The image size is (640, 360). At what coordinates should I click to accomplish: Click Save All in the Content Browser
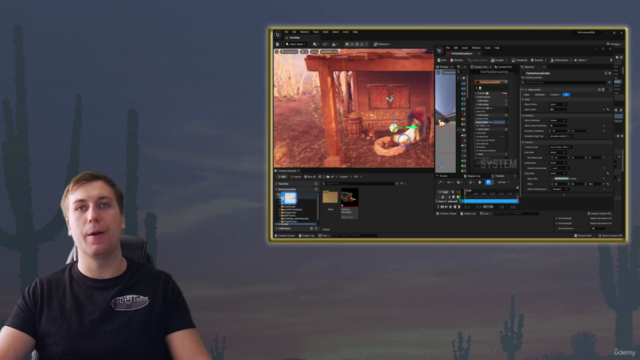(310, 177)
